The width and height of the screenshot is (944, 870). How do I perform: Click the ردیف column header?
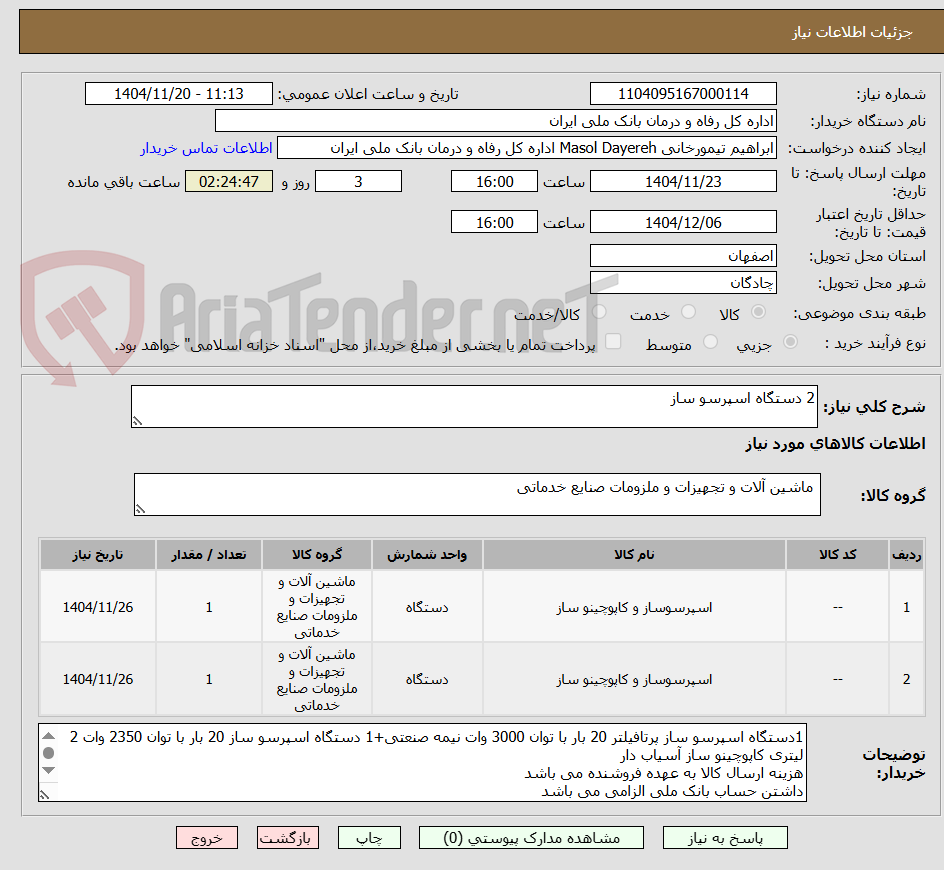906,555
